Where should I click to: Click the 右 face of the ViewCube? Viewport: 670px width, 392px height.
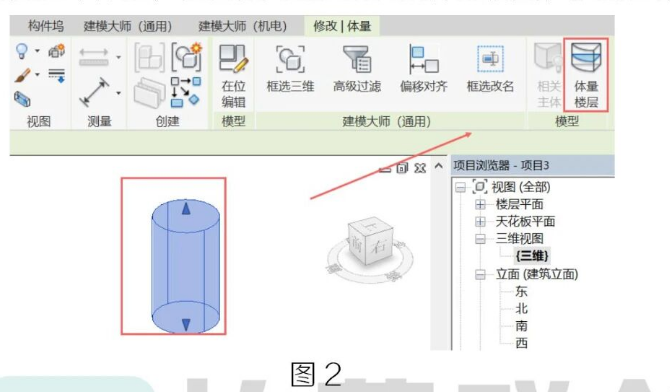click(379, 246)
